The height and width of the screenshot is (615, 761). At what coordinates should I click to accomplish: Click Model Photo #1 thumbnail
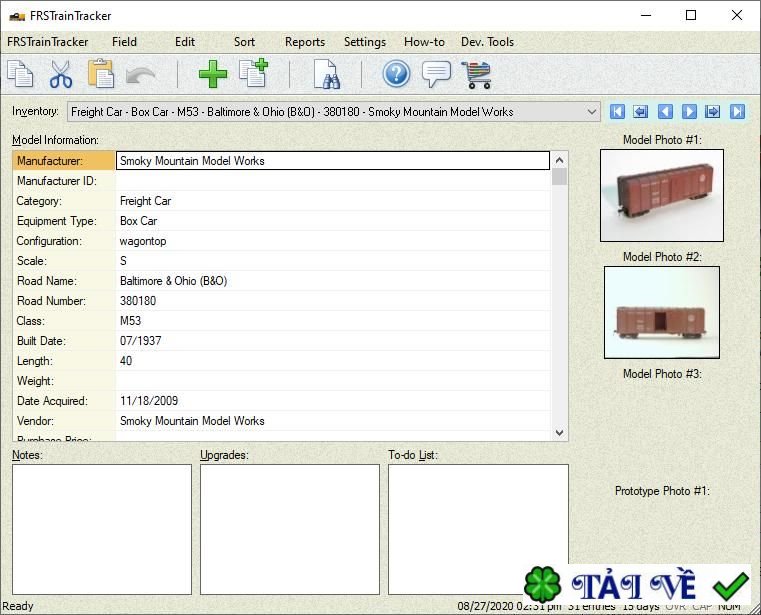661,196
